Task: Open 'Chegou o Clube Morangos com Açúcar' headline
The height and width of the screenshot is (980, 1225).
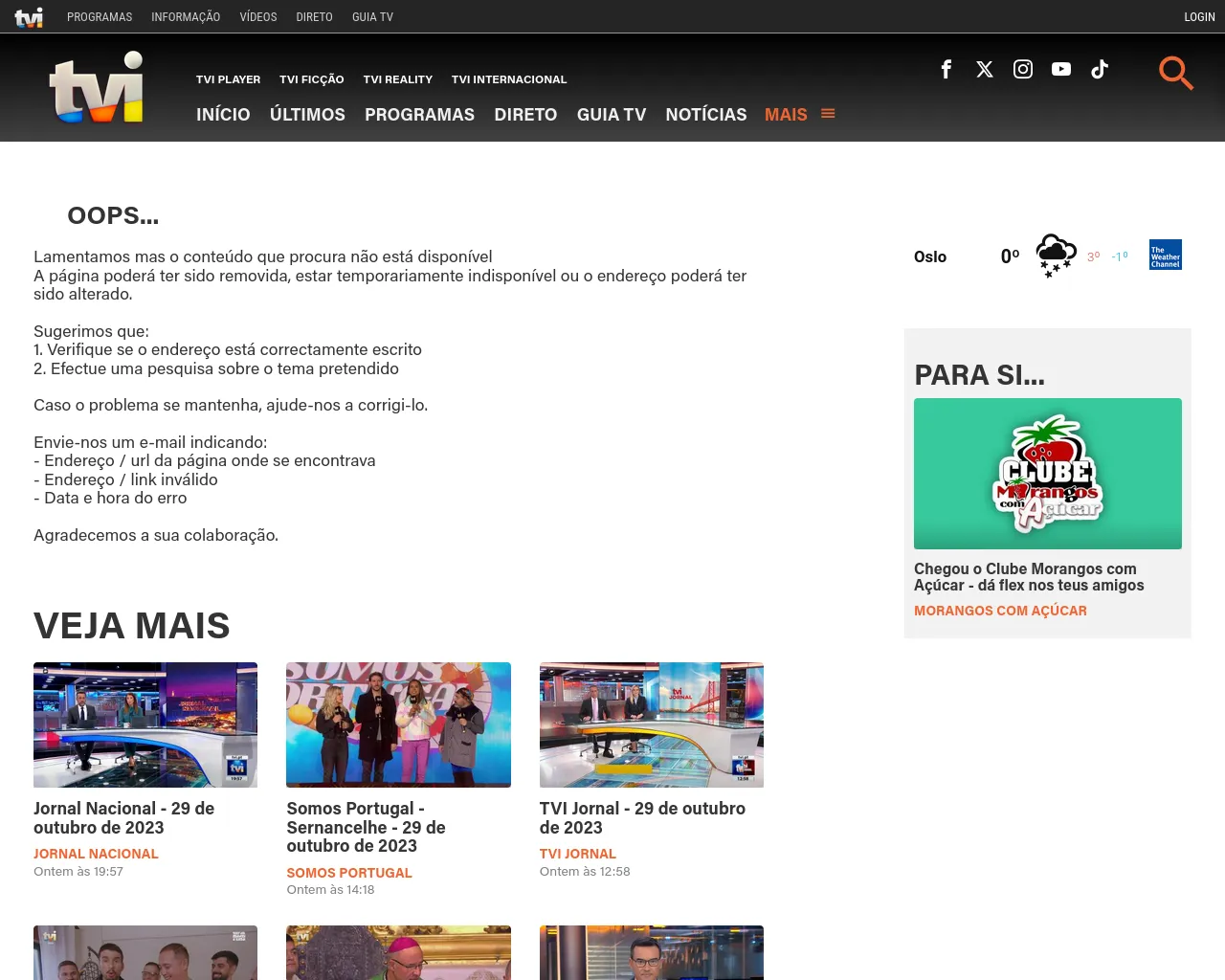Action: [1029, 577]
